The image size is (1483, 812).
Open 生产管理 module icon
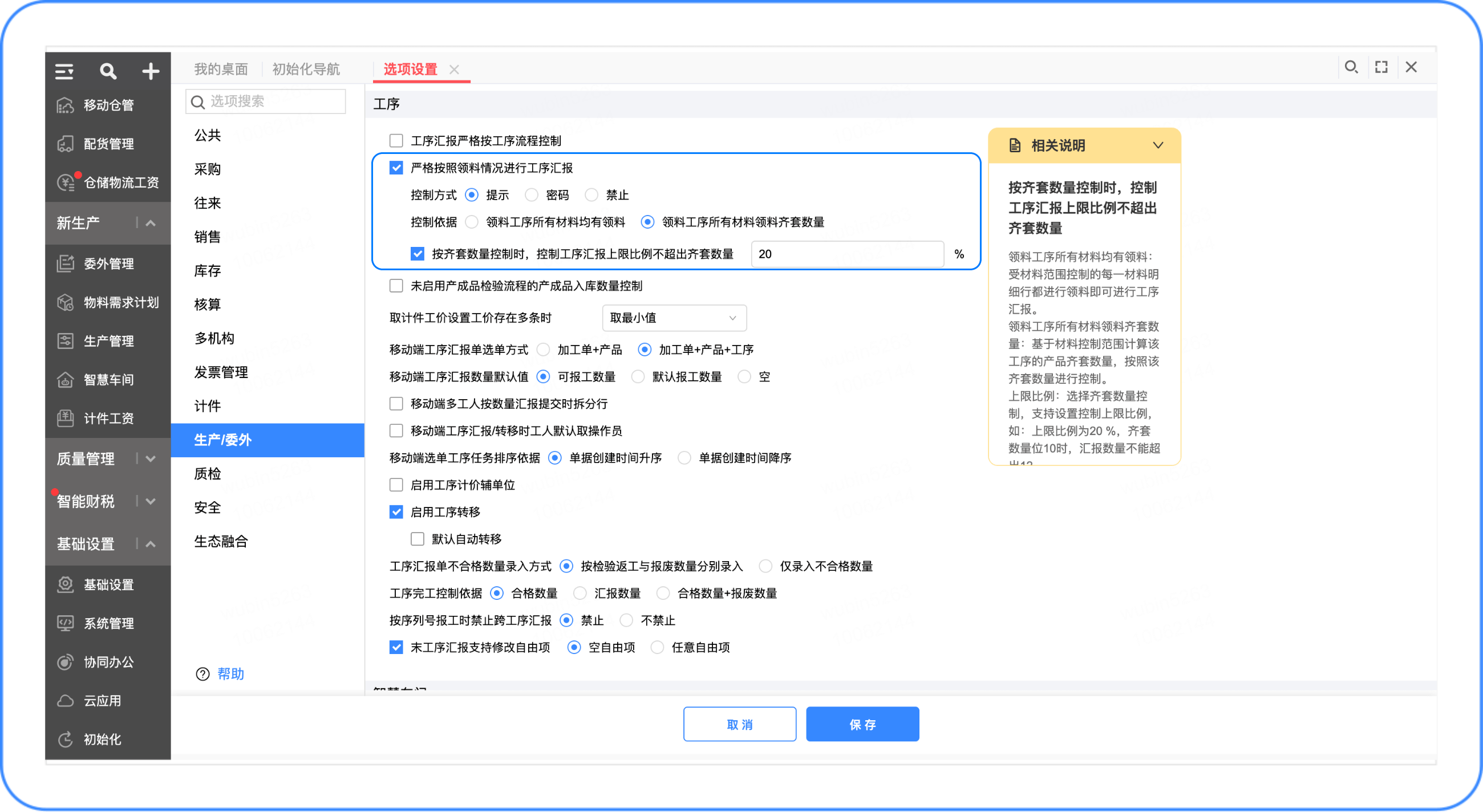tap(66, 340)
